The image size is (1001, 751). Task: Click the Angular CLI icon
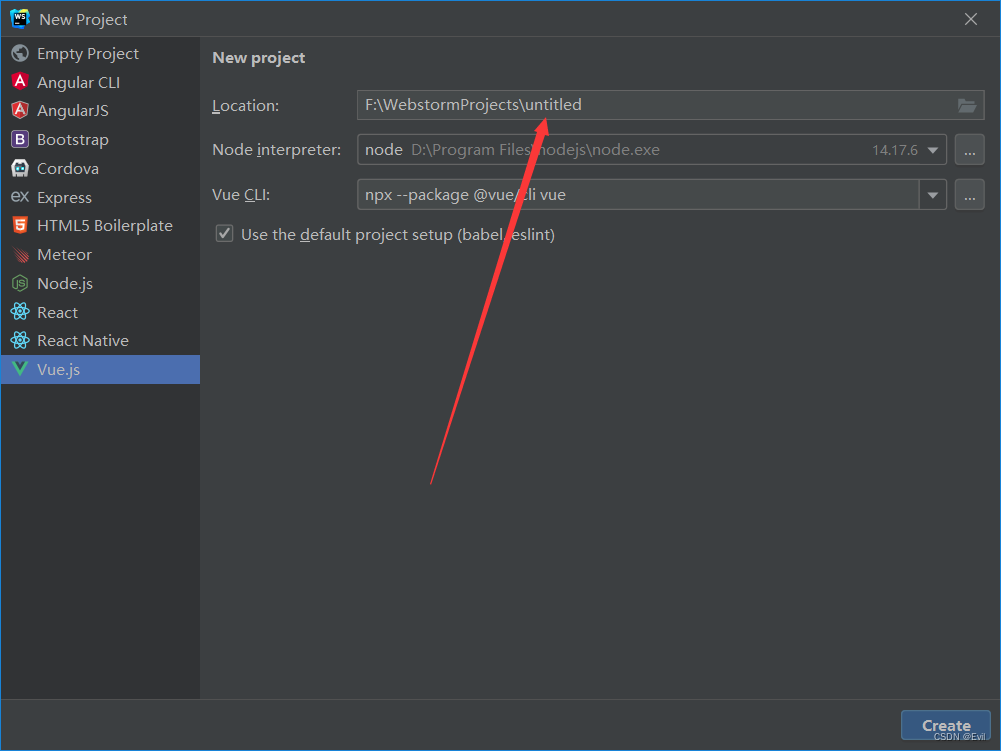[19, 82]
